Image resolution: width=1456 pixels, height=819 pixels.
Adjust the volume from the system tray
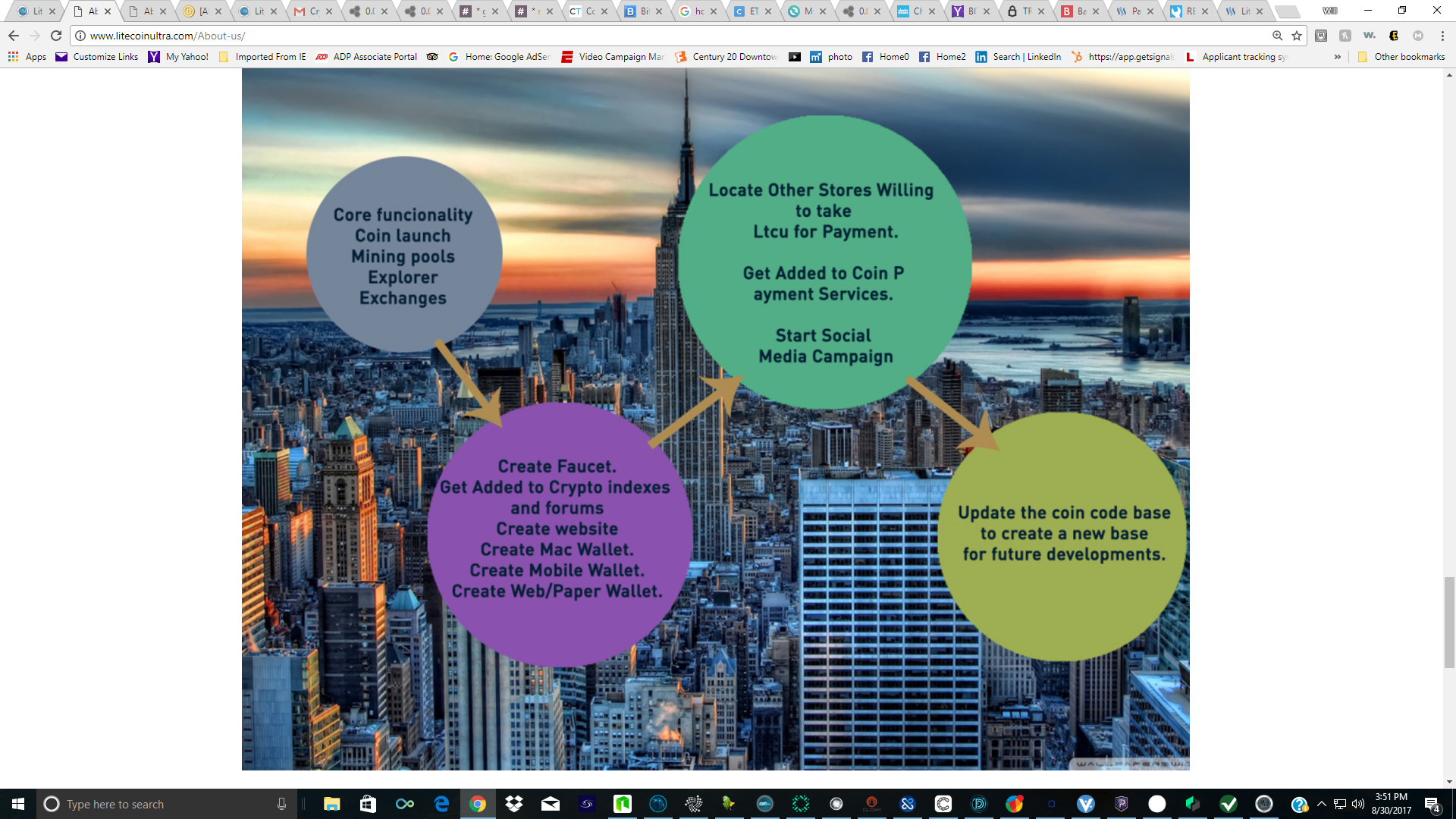tap(1358, 804)
